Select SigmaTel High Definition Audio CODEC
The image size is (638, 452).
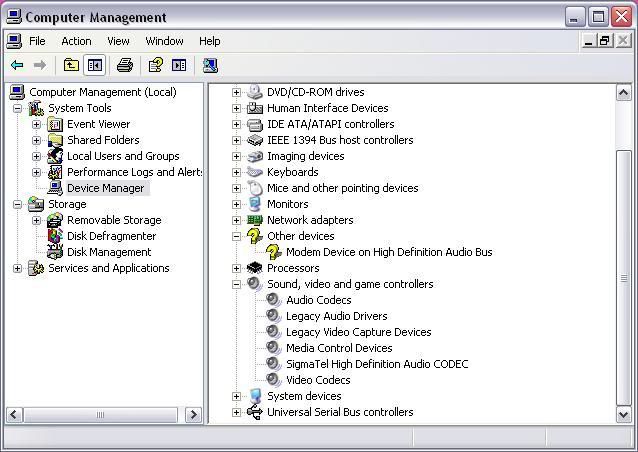[377, 364]
